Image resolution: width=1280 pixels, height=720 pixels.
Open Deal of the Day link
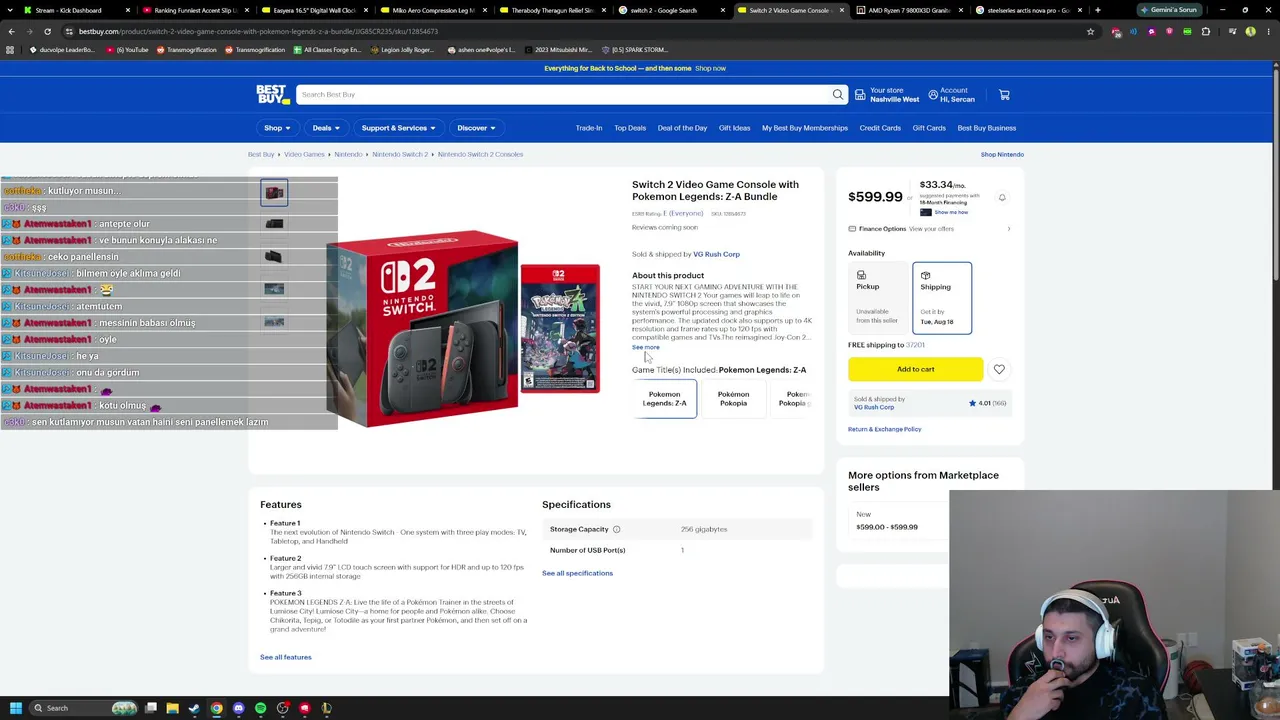(x=682, y=128)
